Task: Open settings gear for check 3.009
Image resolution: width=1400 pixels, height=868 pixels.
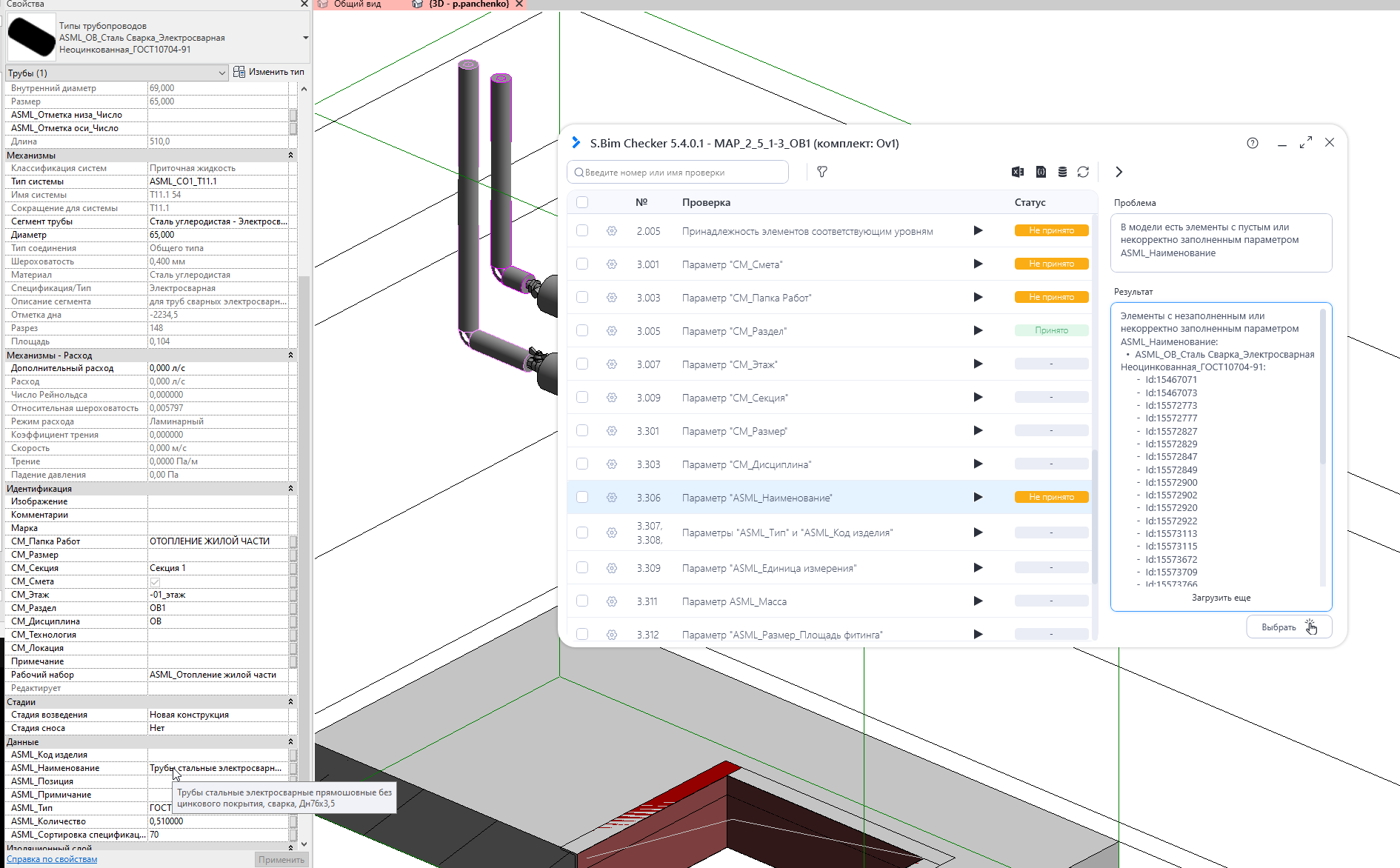Action: tap(612, 397)
